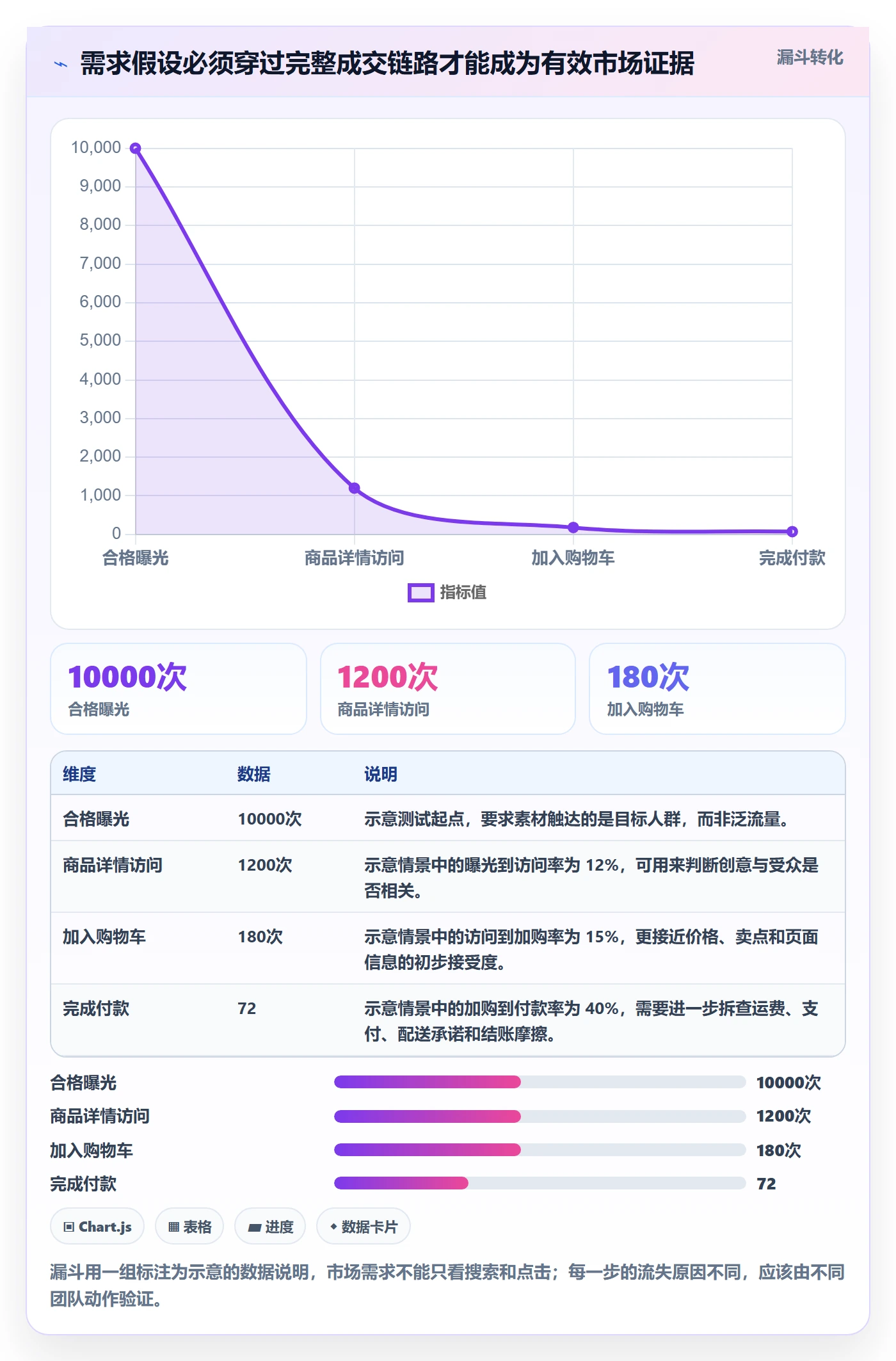Click the 进度 tag chip
This screenshot has width=896, height=1361.
270,1227
